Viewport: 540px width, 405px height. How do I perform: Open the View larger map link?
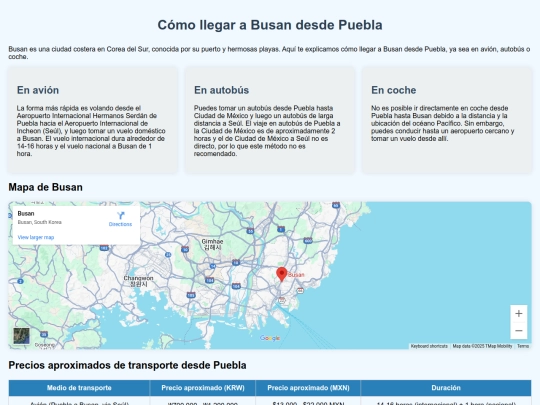point(36,237)
